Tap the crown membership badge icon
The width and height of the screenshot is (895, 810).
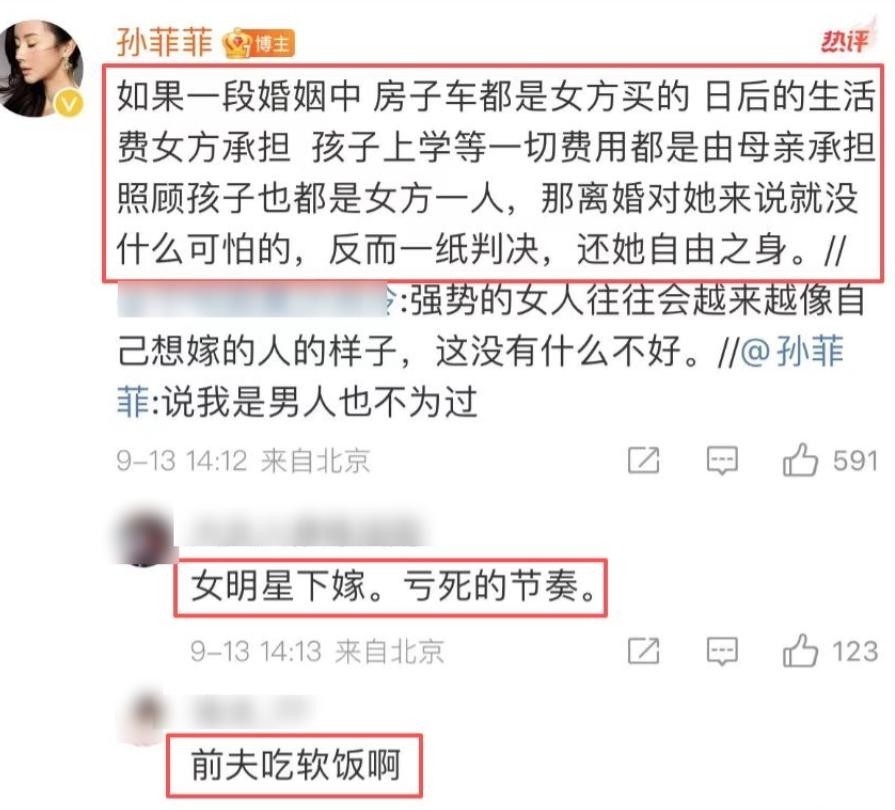(237, 43)
